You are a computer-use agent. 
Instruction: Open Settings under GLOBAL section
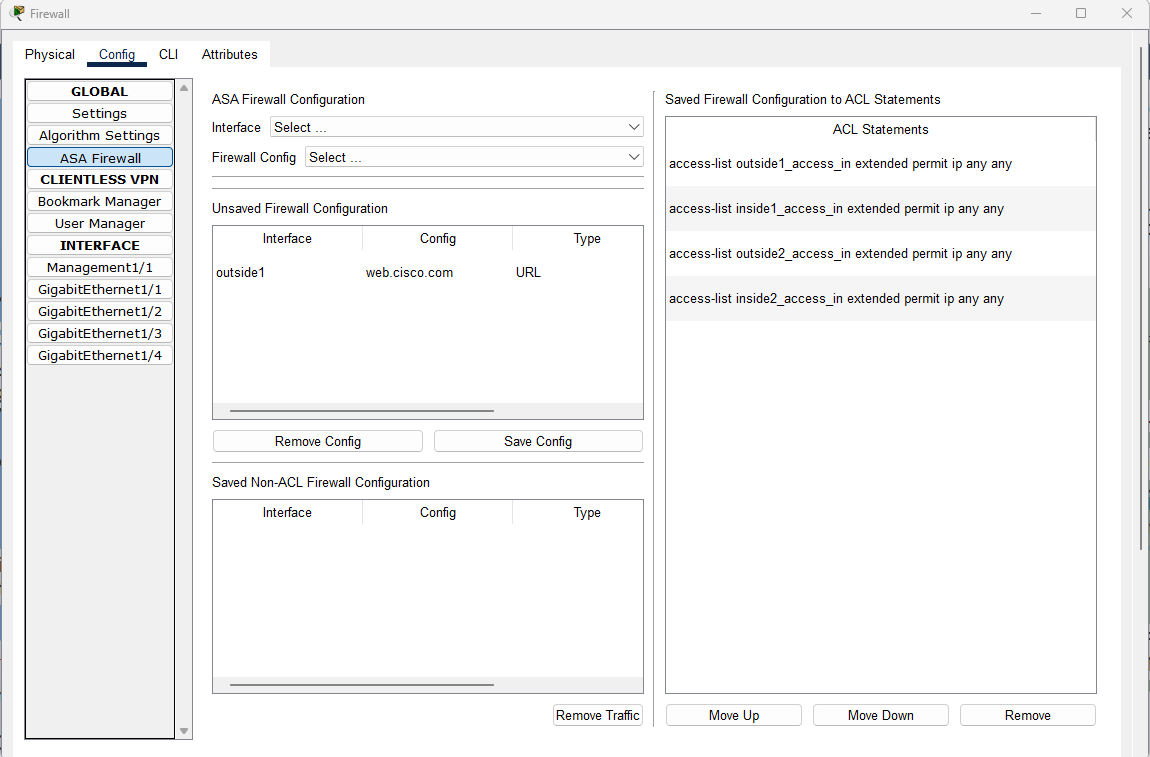tap(99, 113)
